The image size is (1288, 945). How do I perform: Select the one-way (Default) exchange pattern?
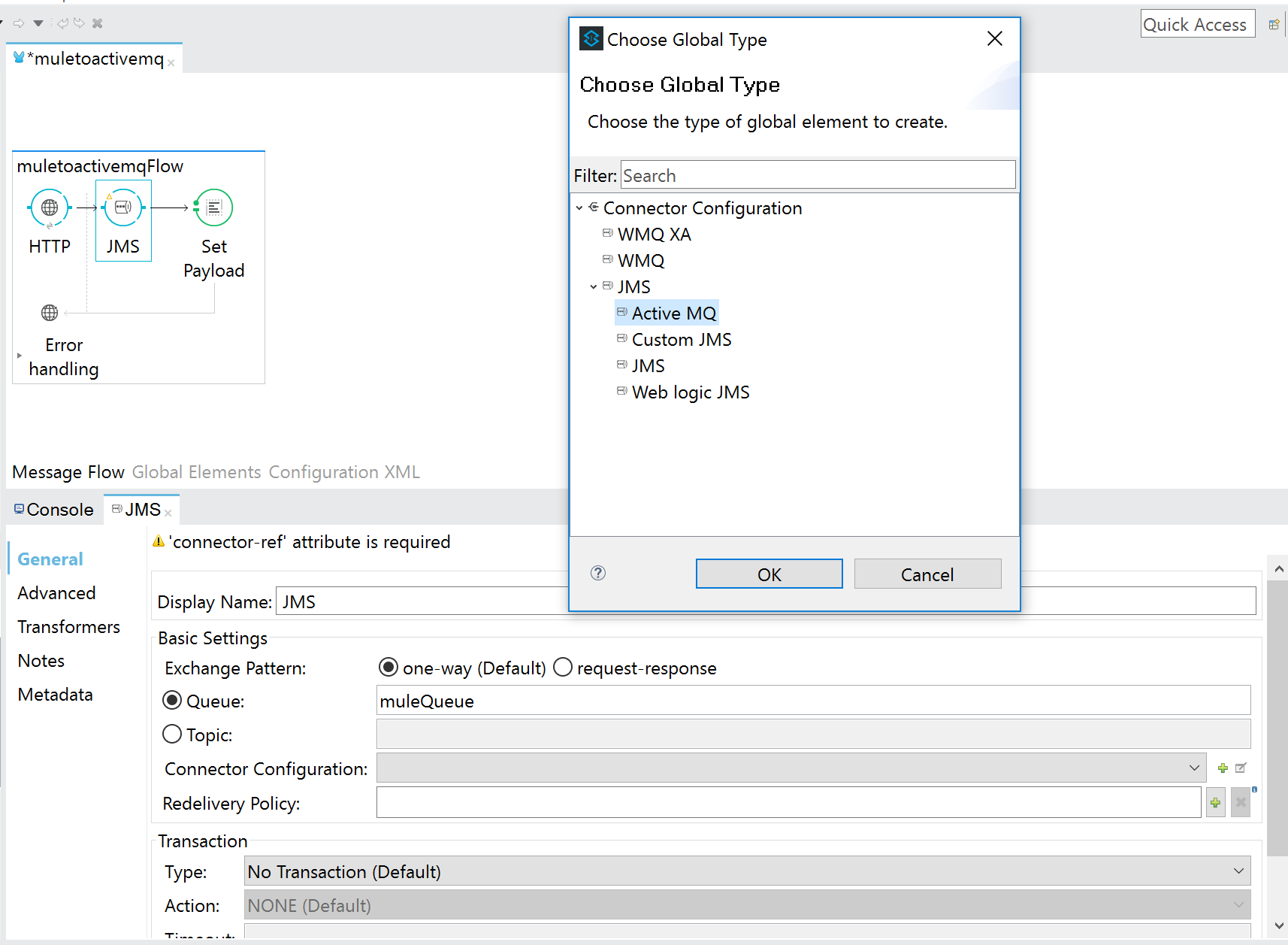(x=389, y=668)
